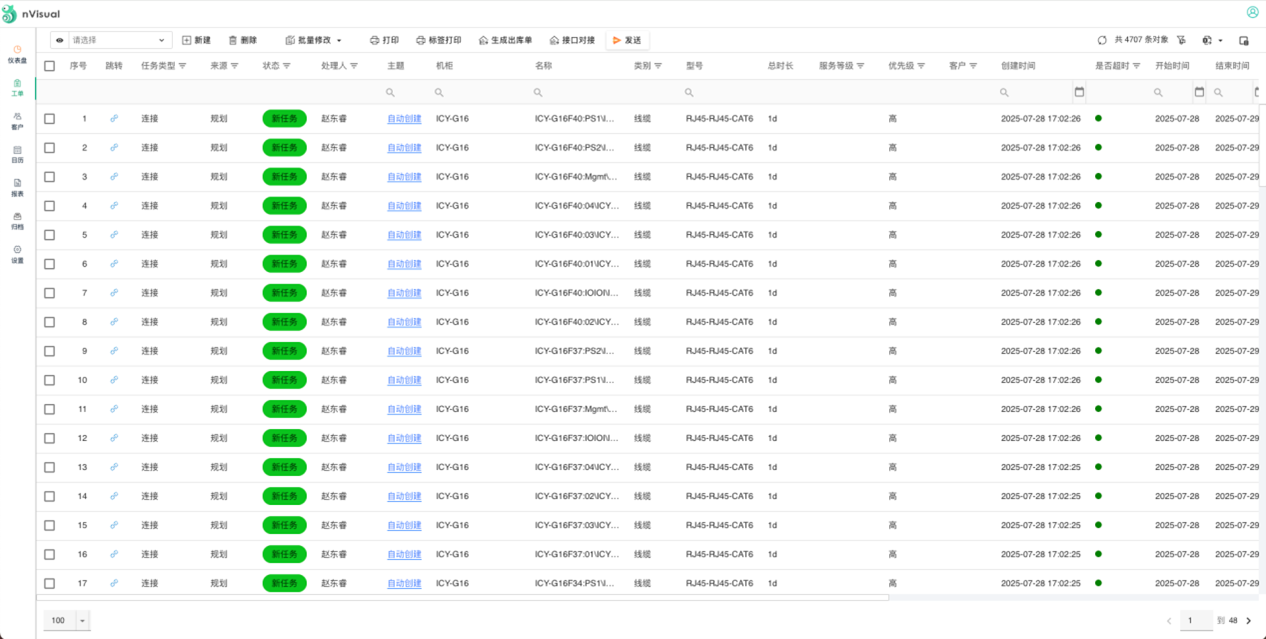Click the jump link icon in row 16
The width and height of the screenshot is (1266, 639).
point(114,554)
